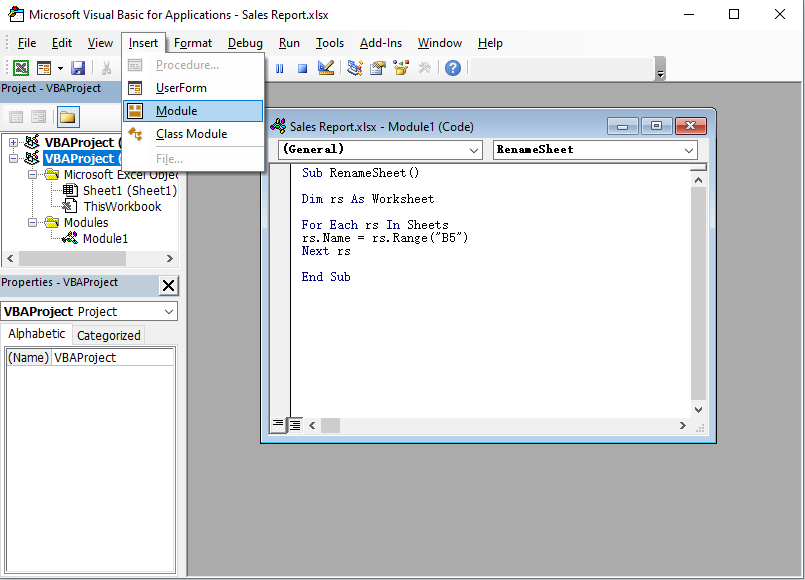Maximize the Module1 code window
This screenshot has height=580, width=805.
(656, 126)
